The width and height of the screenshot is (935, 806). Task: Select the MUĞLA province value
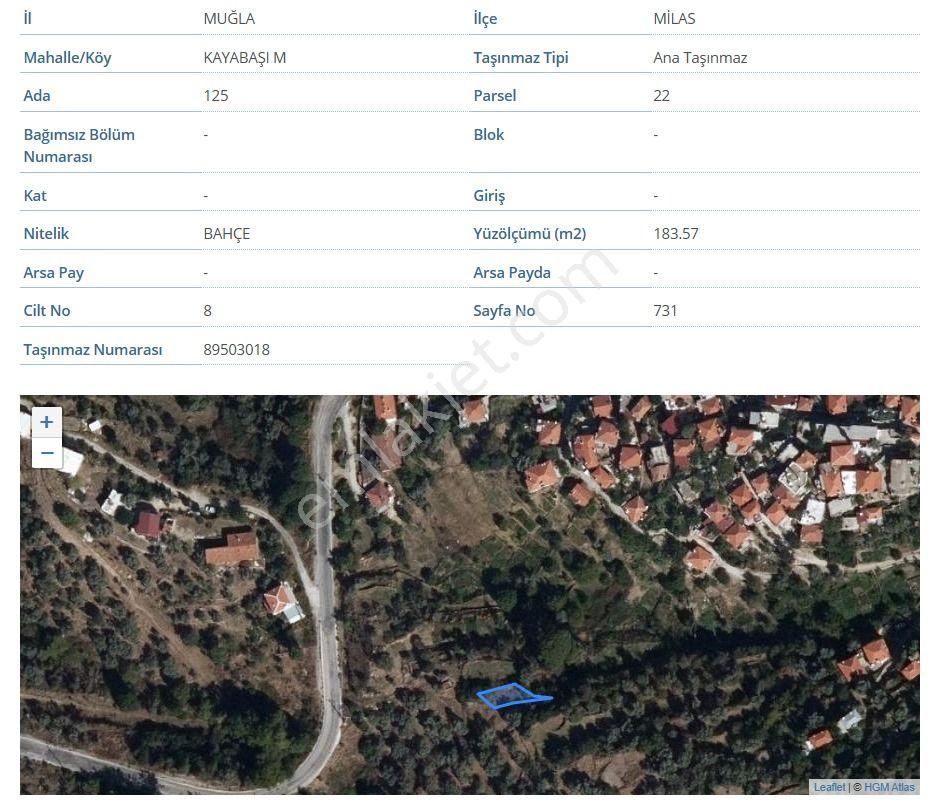(228, 19)
